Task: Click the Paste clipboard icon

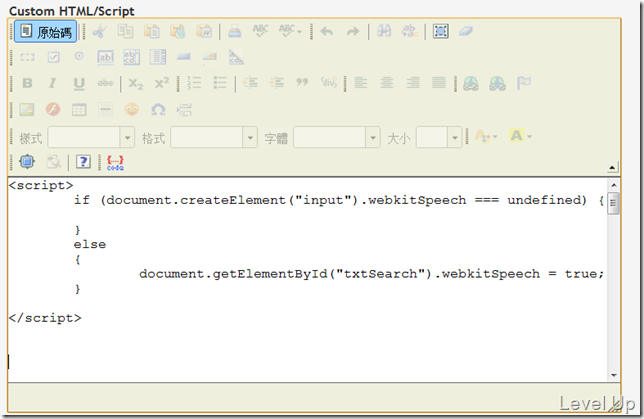Action: [x=152, y=31]
